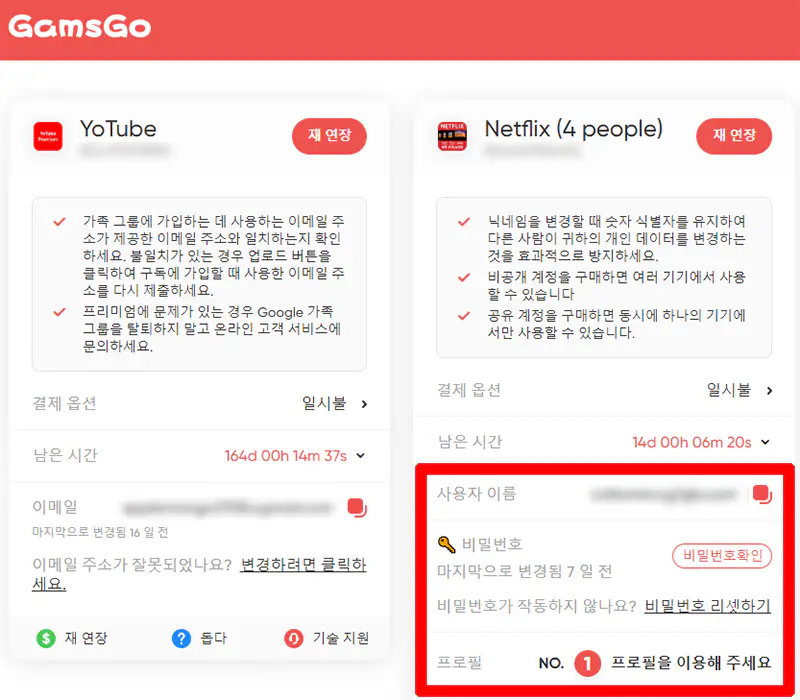Viewport: 800px width, 700px height.
Task: Renew the Netflix subscription with 재 연장
Action: 734,136
